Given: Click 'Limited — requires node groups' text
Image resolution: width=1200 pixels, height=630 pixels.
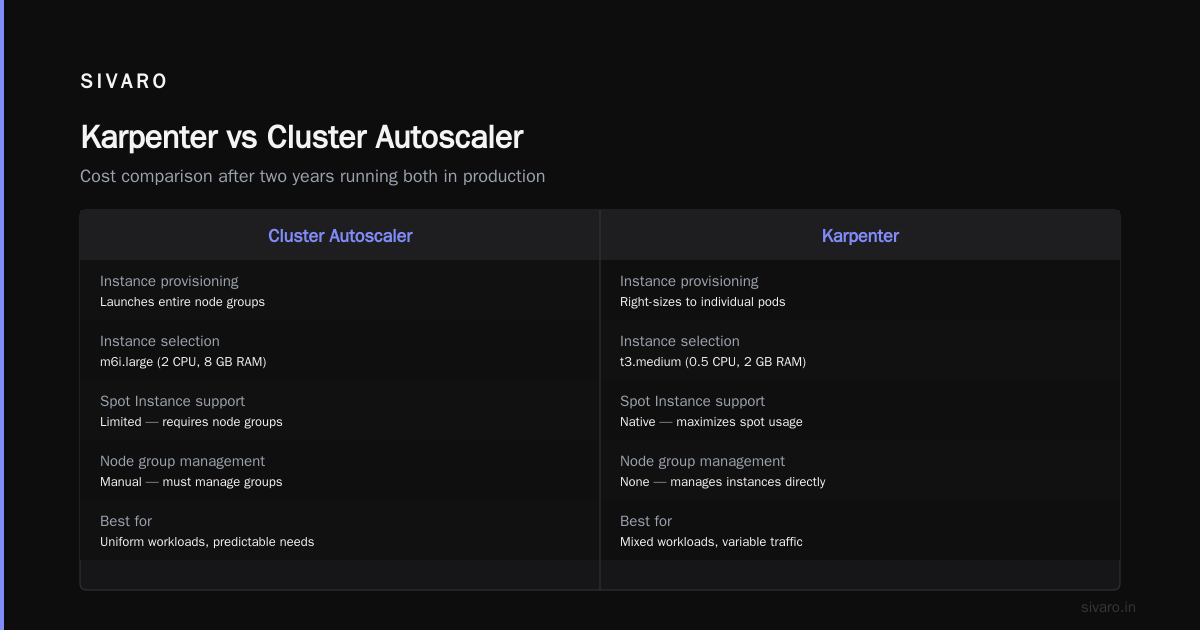Looking at the screenshot, I should pyautogui.click(x=191, y=422).
